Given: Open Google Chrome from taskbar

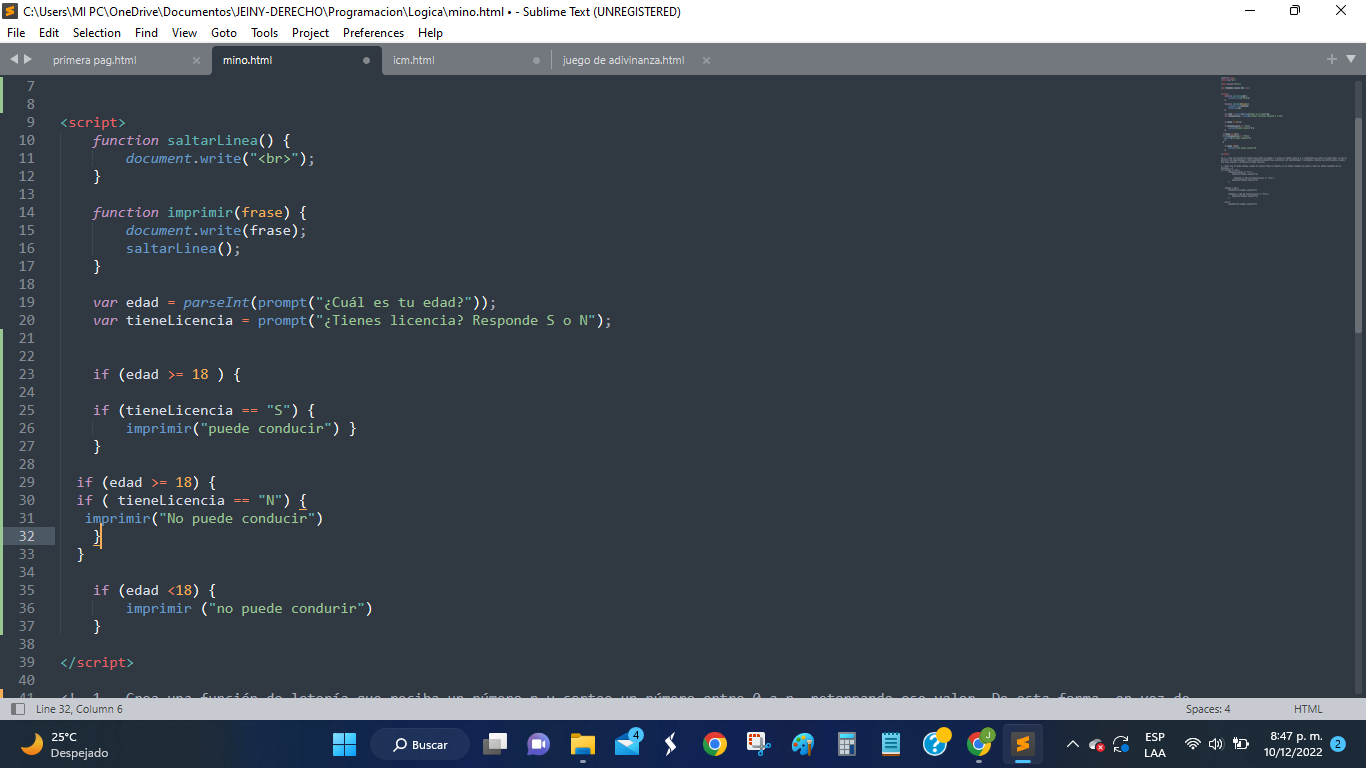Looking at the screenshot, I should (x=714, y=744).
